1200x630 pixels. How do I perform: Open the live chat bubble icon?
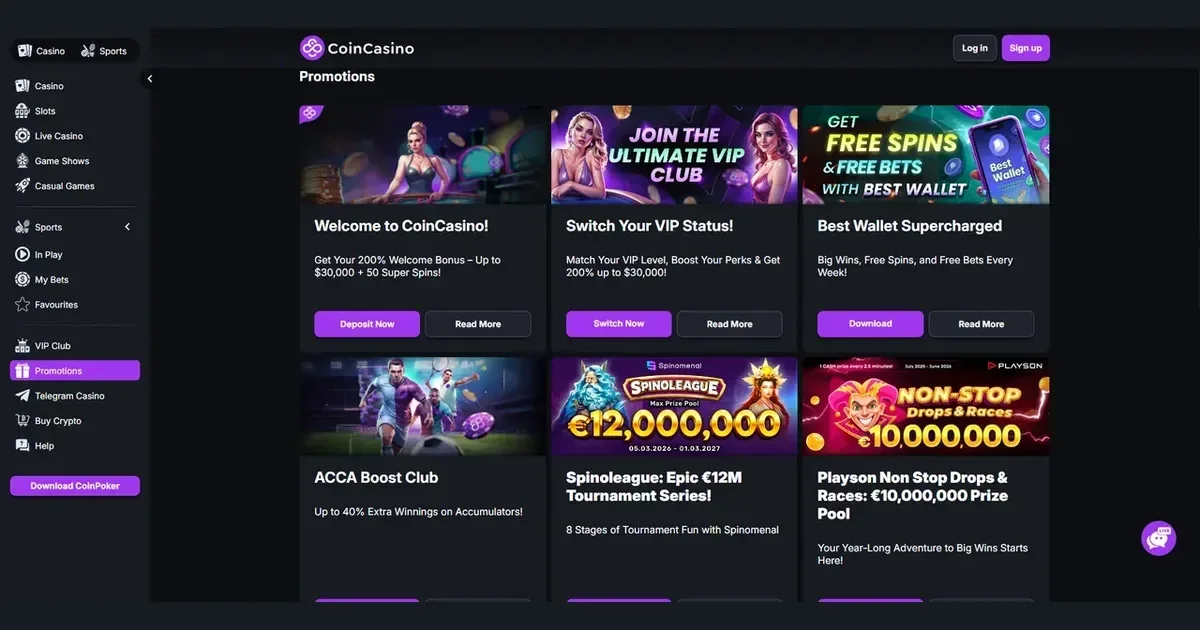pos(1158,538)
